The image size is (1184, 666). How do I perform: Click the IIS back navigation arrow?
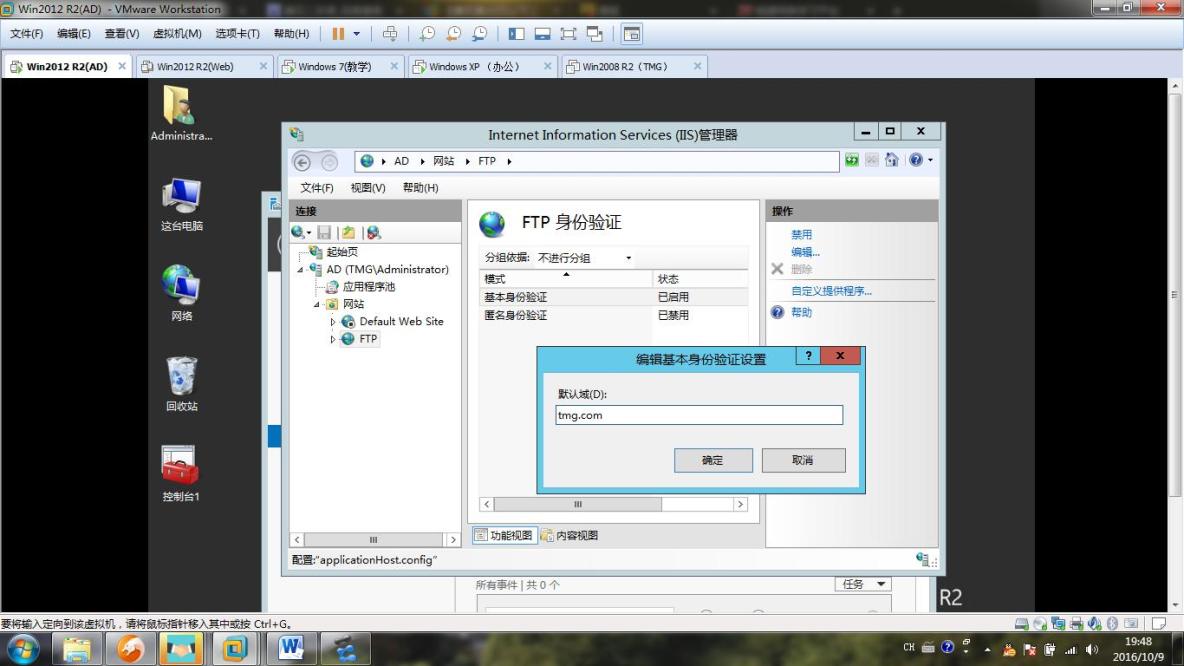tap(302, 162)
